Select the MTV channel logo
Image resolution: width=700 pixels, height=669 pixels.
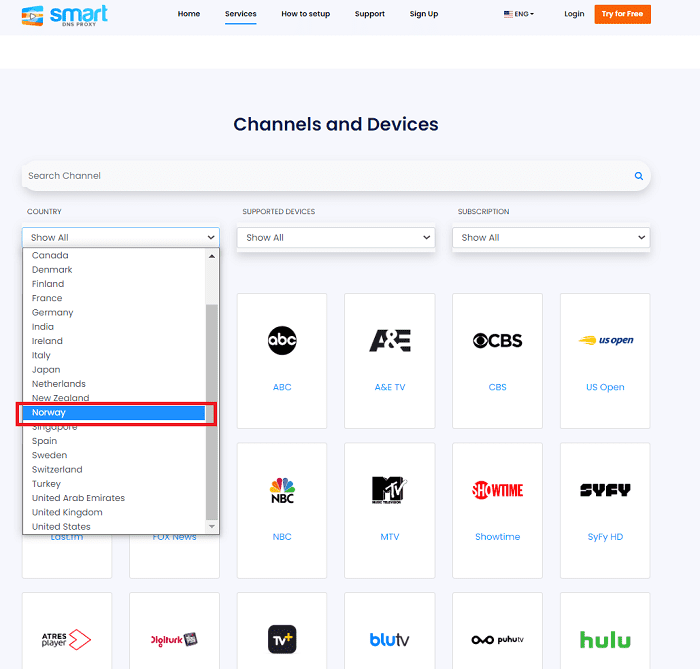click(x=389, y=490)
